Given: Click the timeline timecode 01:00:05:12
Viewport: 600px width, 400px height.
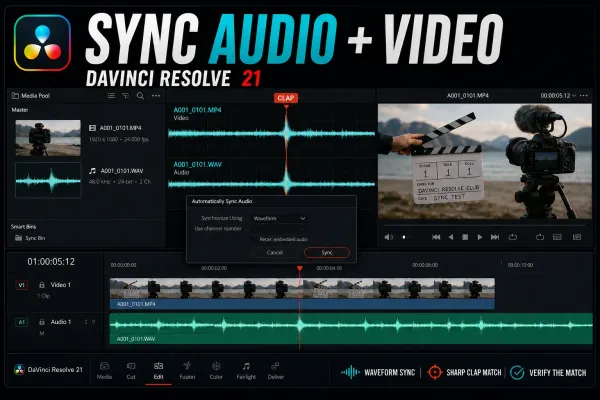Looking at the screenshot, I should point(51,262).
